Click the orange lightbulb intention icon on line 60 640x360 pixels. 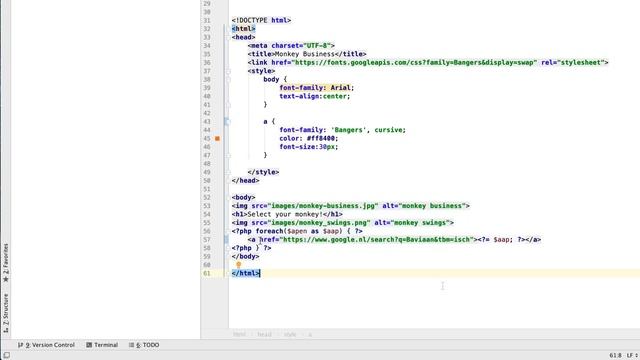[239, 264]
